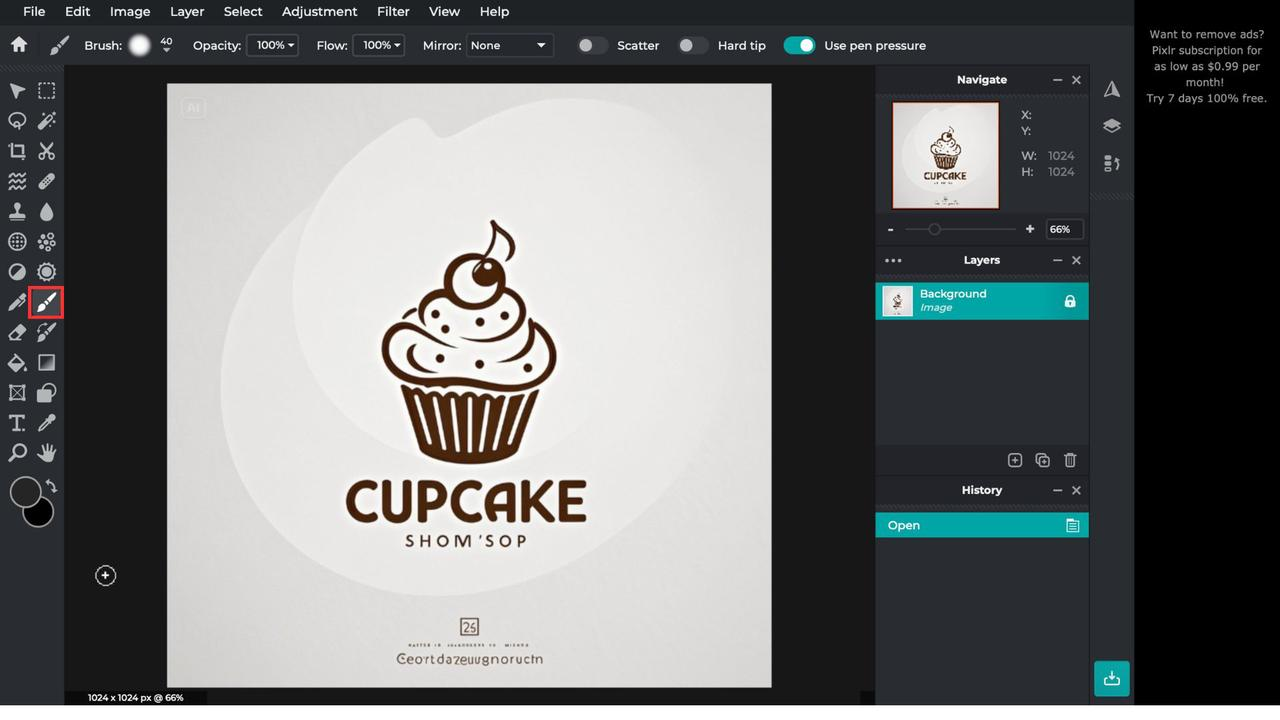
Task: Open the Edit menu
Action: [77, 12]
